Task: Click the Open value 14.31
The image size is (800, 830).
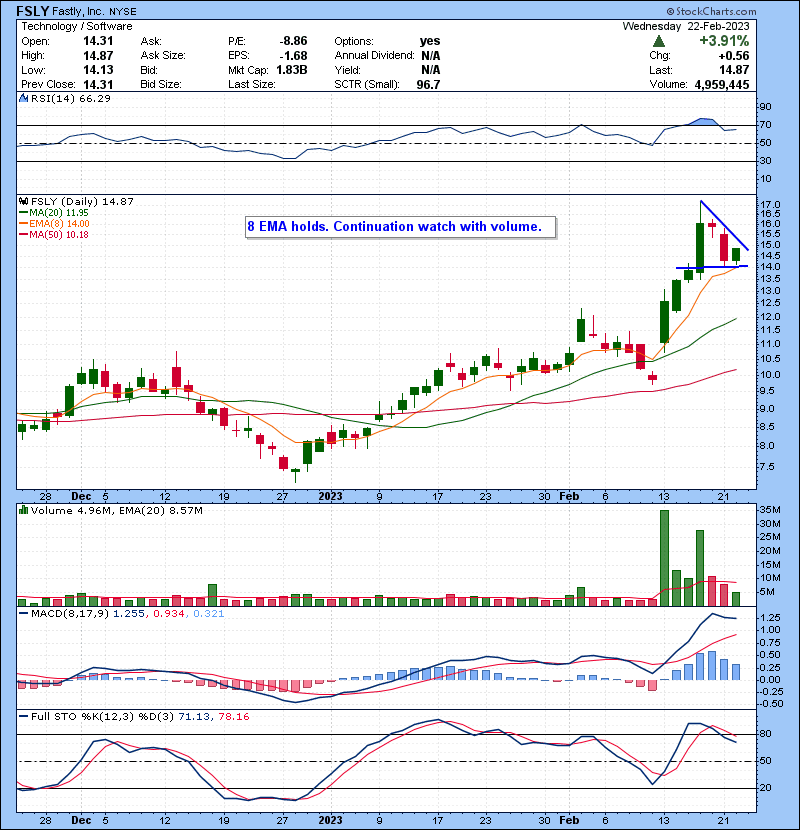Action: 98,41
